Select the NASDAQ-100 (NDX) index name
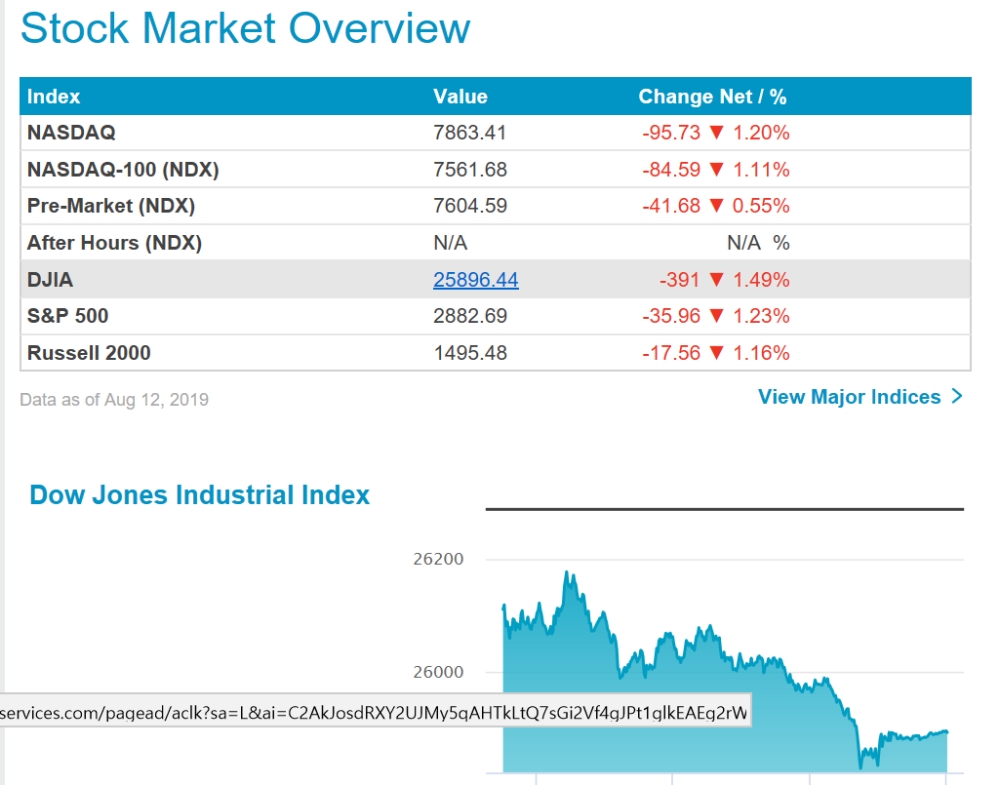 (x=123, y=170)
